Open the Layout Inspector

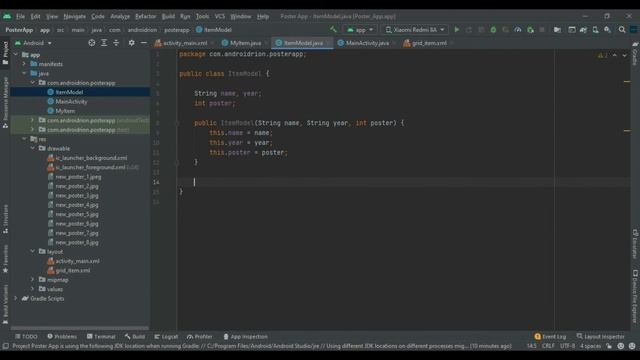click(600, 337)
